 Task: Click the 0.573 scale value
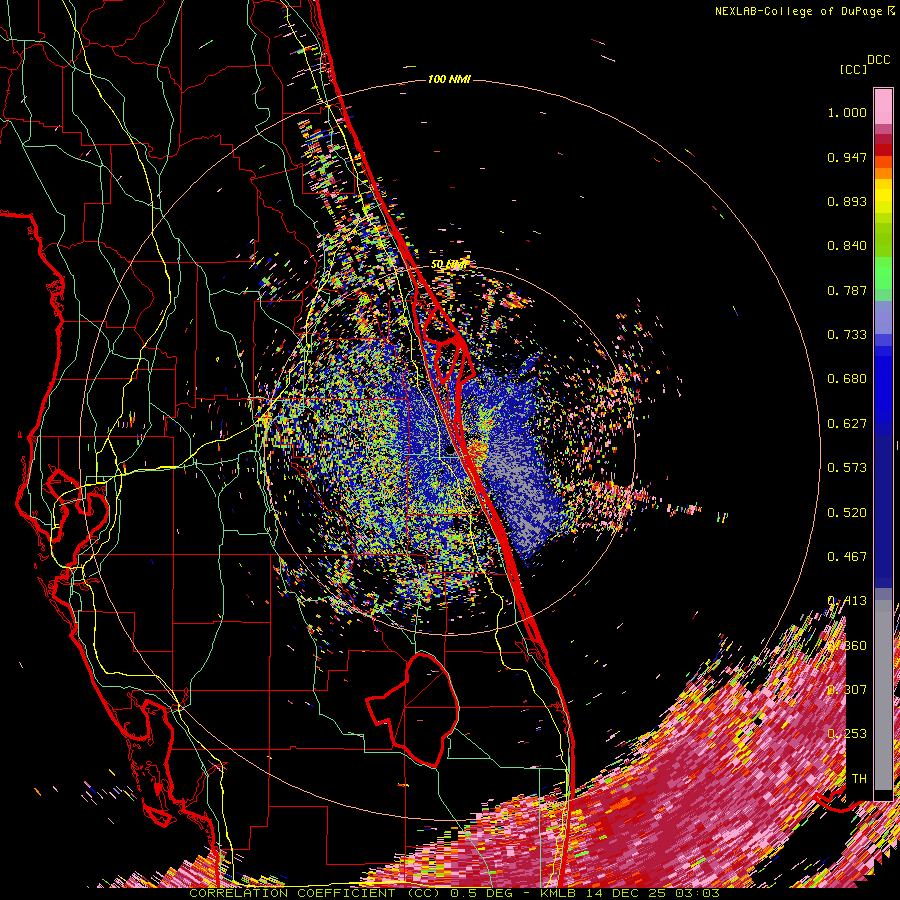click(847, 468)
